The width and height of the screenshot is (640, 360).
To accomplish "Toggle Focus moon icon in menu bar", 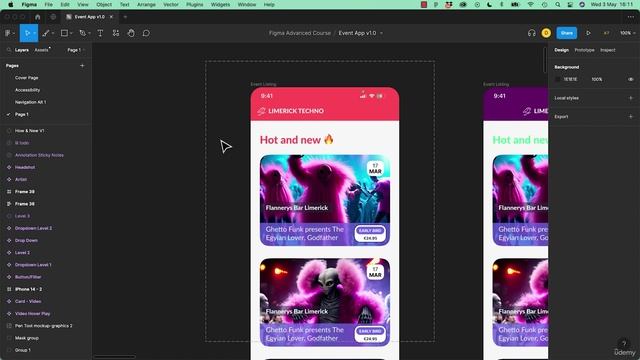I will click(489, 4).
